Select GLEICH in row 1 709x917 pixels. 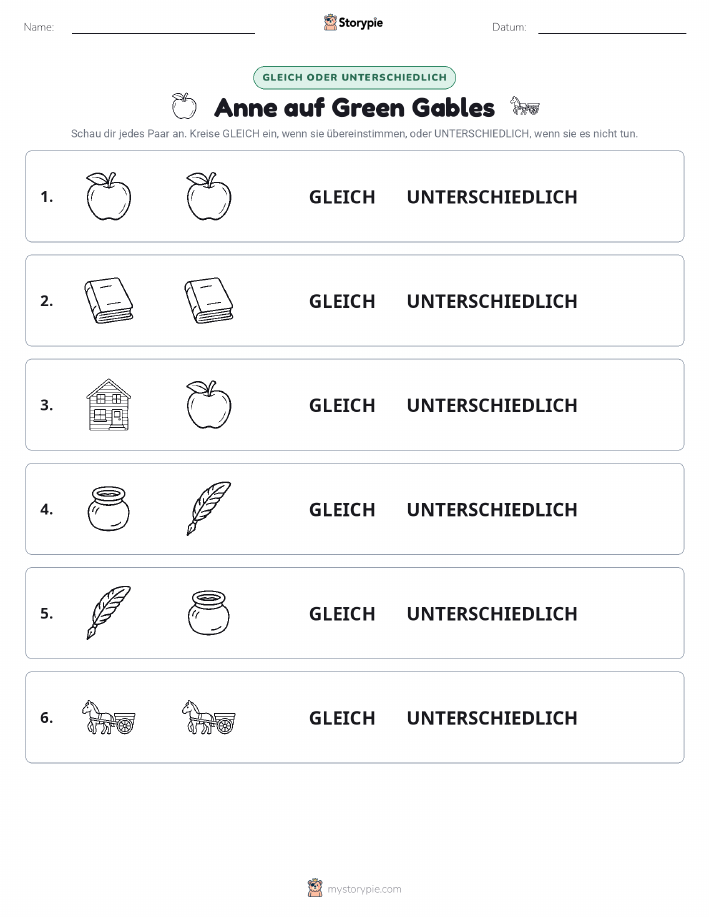tap(342, 197)
